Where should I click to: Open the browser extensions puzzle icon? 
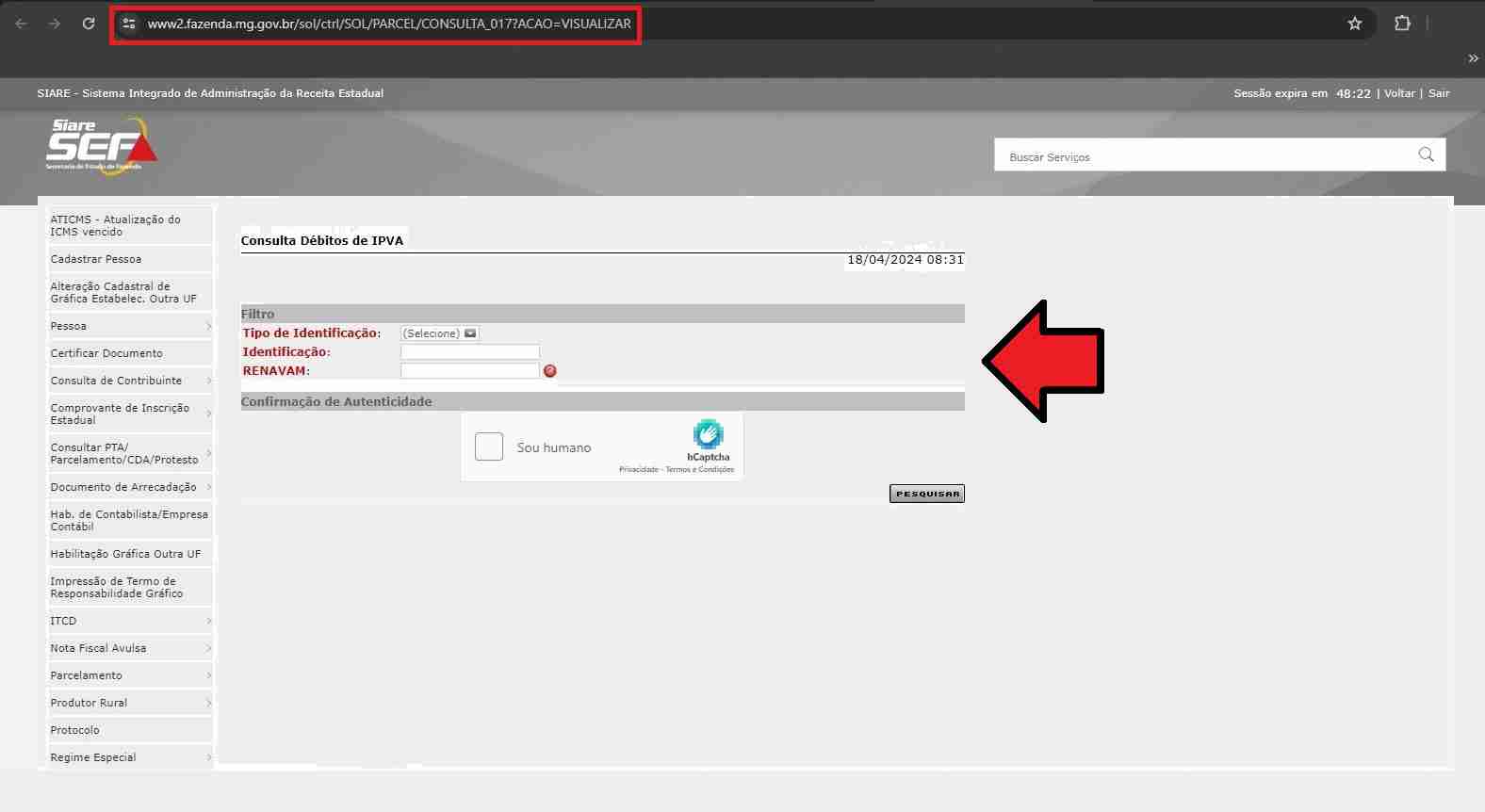1402,24
